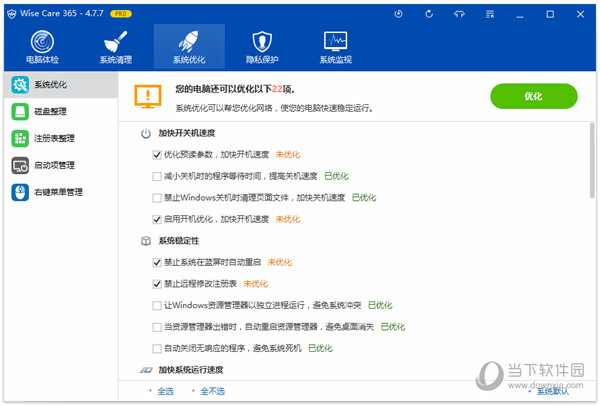Image resolution: width=600 pixels, height=405 pixels.
Task: Click 未优化 status beside 禁止远程修改注册表
Action: pos(256,284)
